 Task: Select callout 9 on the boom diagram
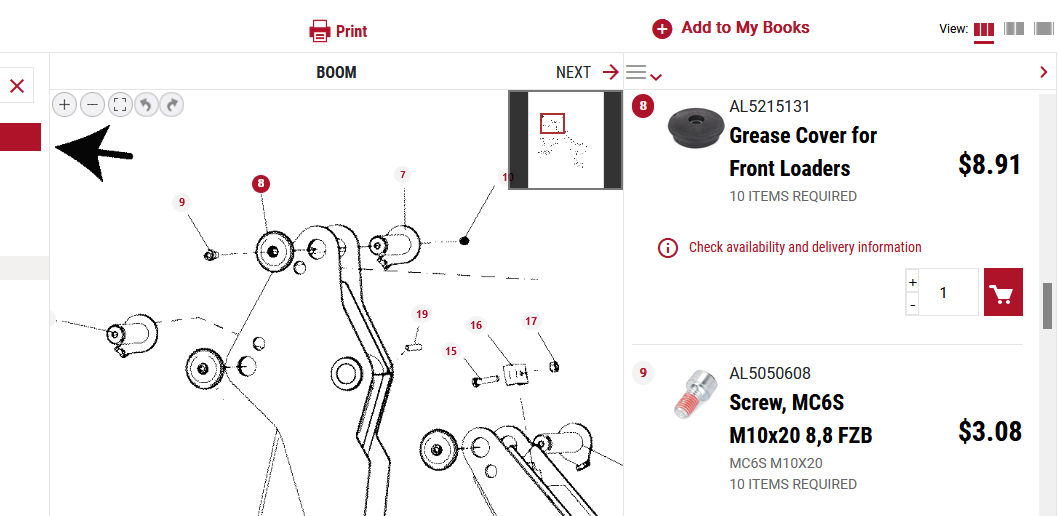pyautogui.click(x=182, y=202)
